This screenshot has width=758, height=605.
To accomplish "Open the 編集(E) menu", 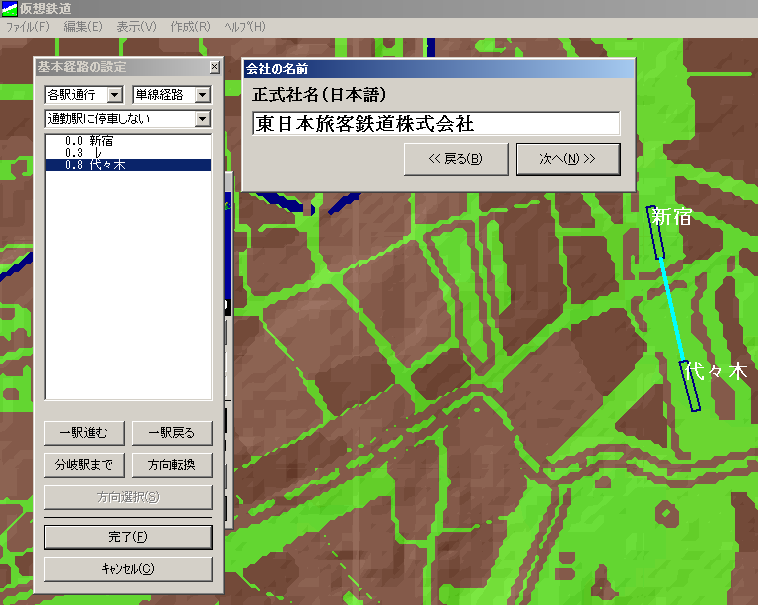I will point(83,27).
